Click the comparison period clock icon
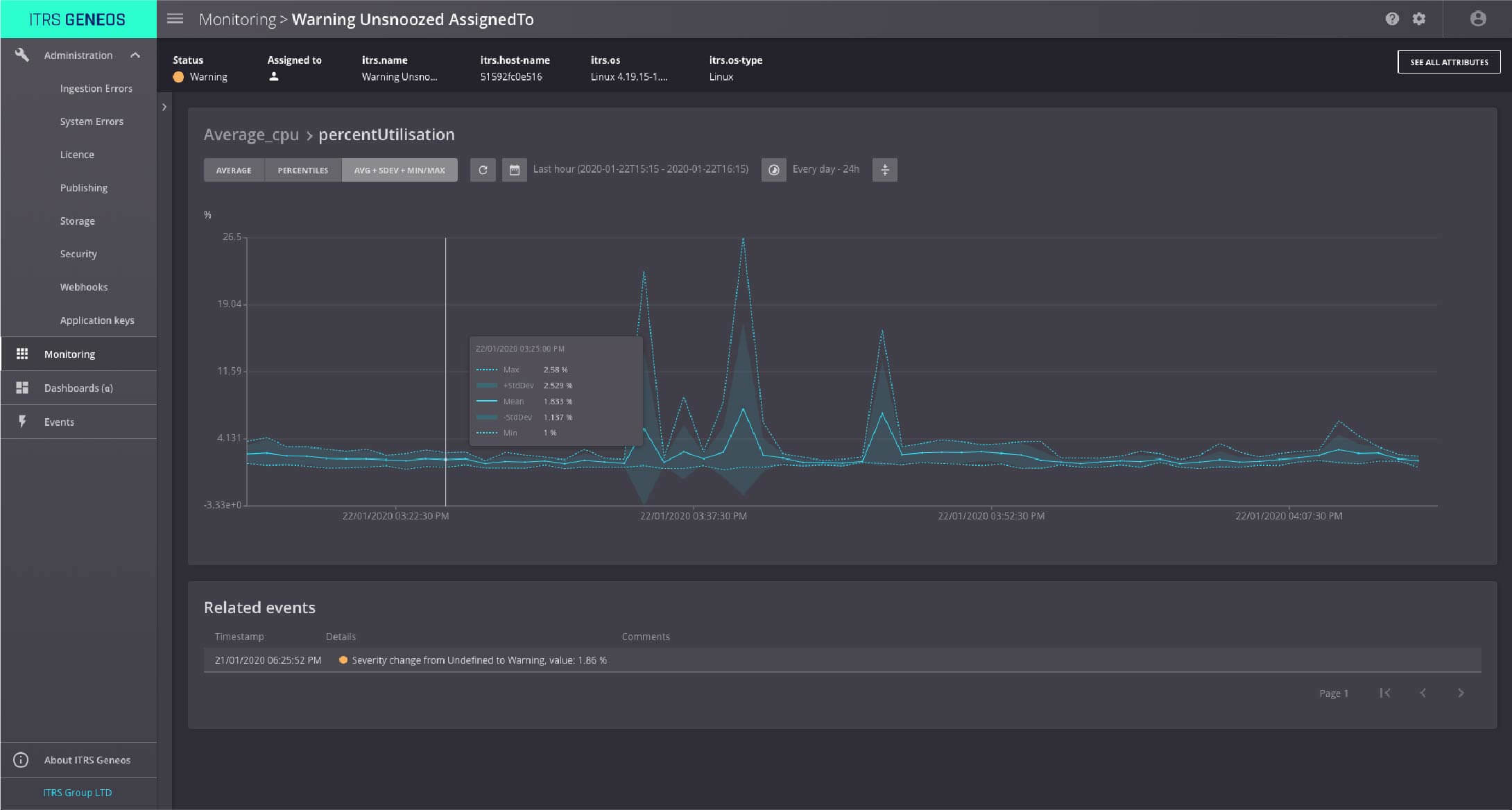Screen dimensions: 1512x810 coord(773,170)
